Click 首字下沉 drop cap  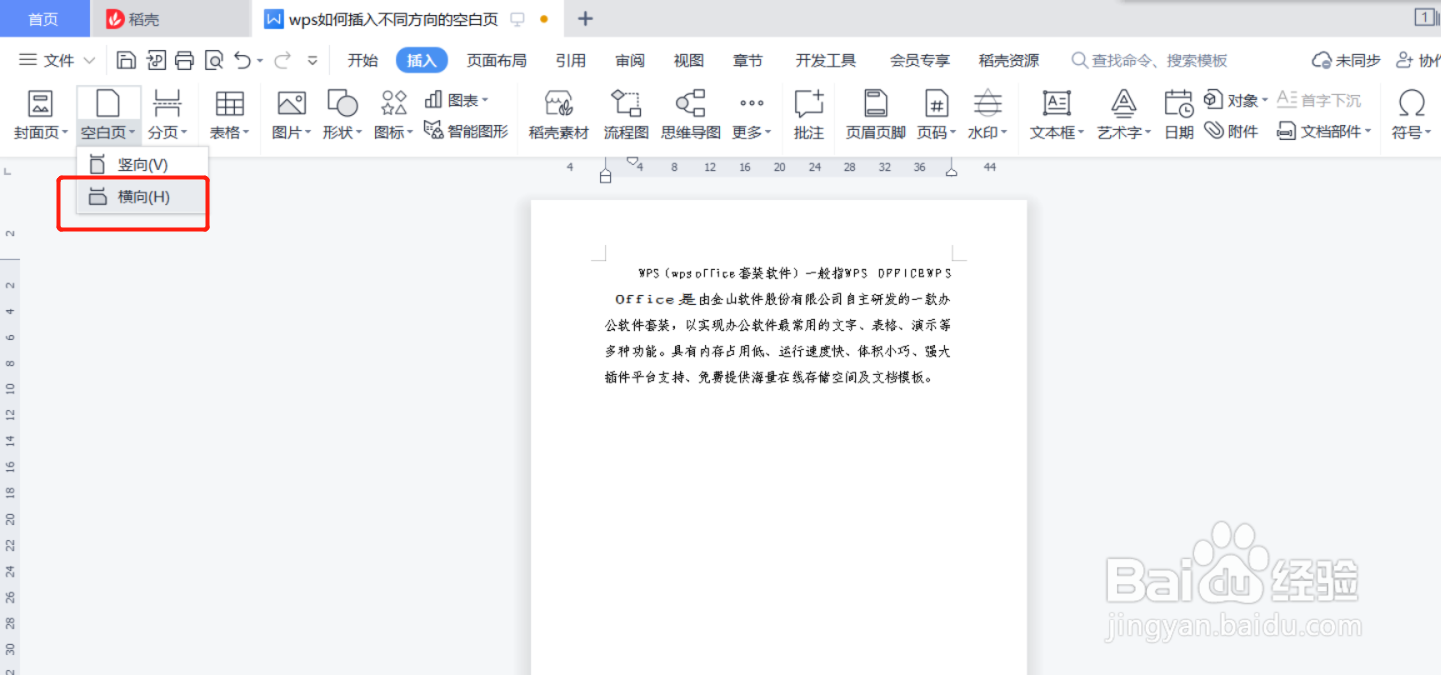tap(1319, 100)
